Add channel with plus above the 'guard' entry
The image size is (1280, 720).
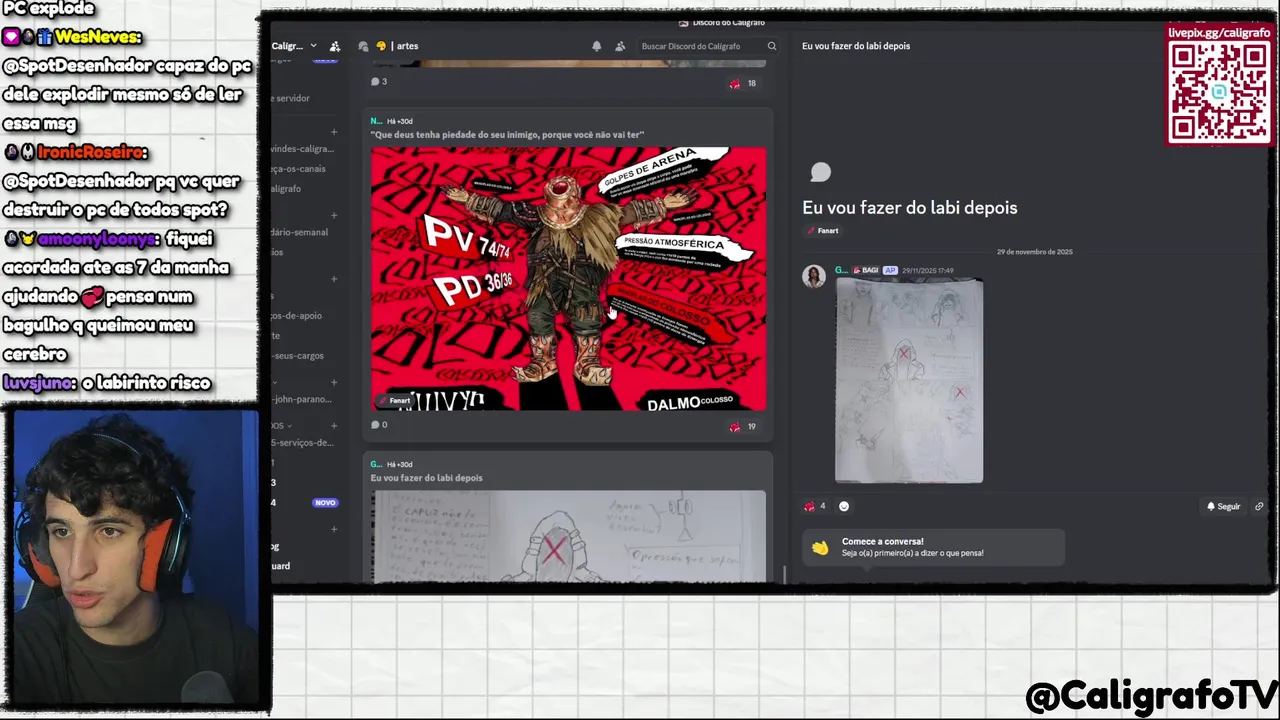point(334,529)
